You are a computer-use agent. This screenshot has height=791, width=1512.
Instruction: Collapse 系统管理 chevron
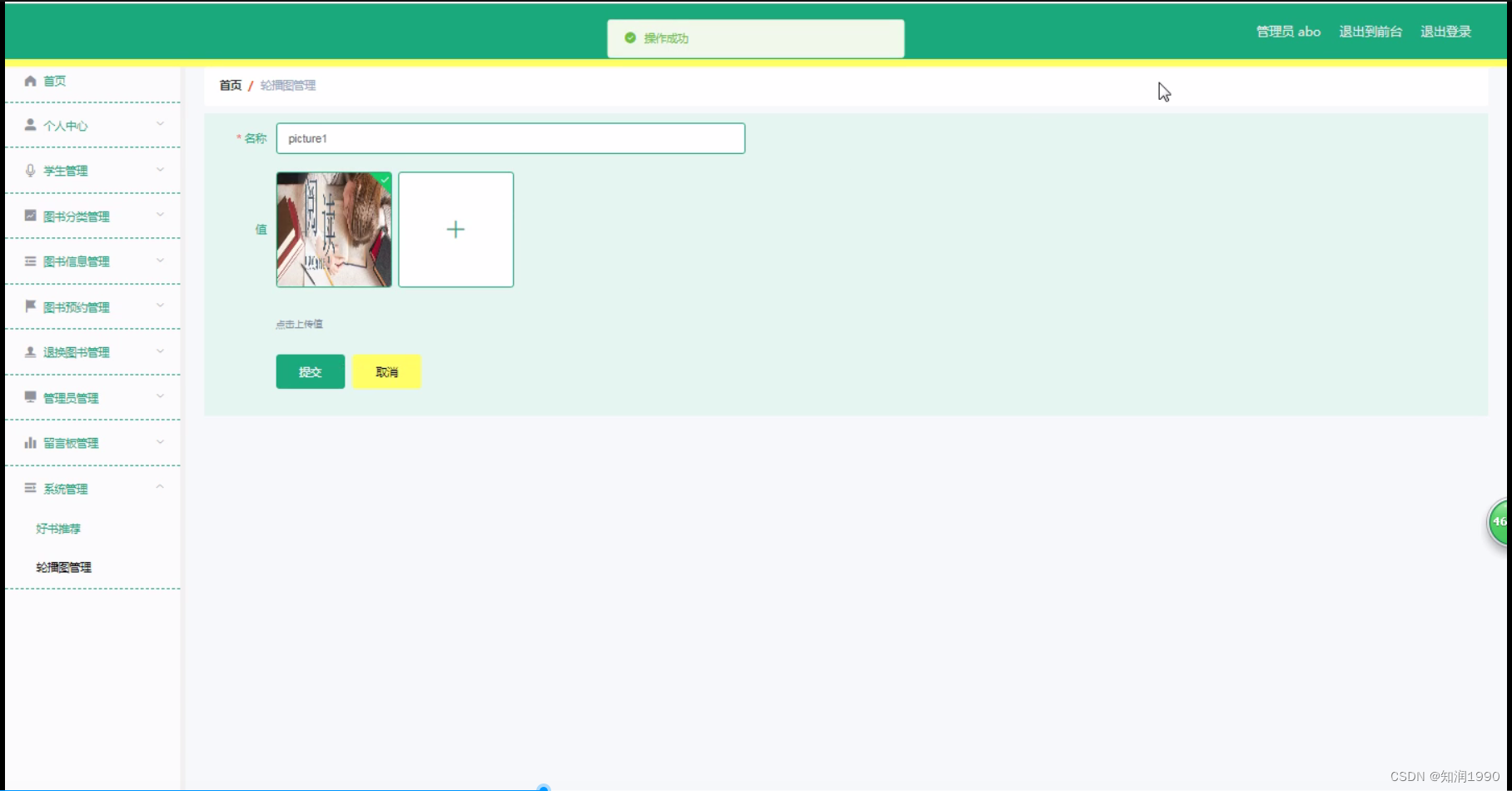(160, 487)
